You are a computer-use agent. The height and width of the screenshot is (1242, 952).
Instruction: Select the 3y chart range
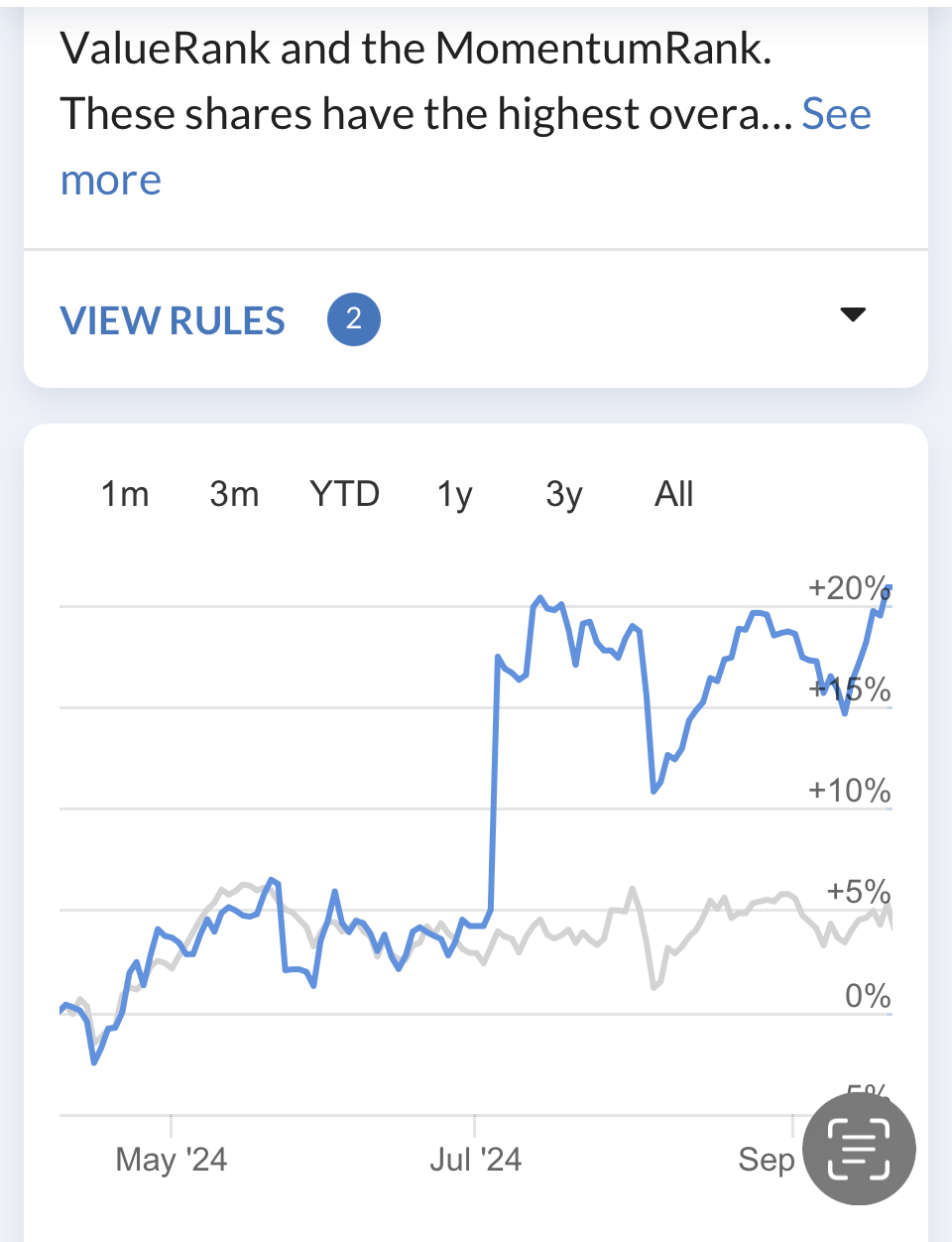pos(564,493)
